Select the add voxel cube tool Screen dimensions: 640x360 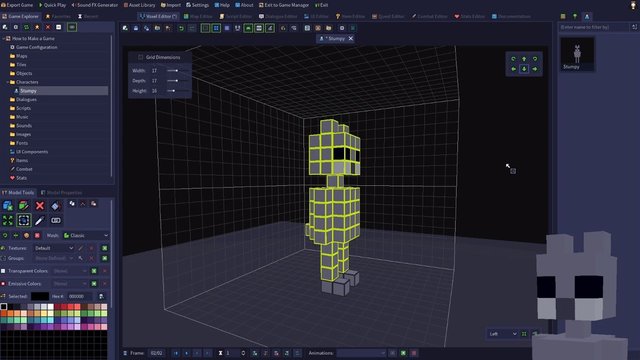8,206
